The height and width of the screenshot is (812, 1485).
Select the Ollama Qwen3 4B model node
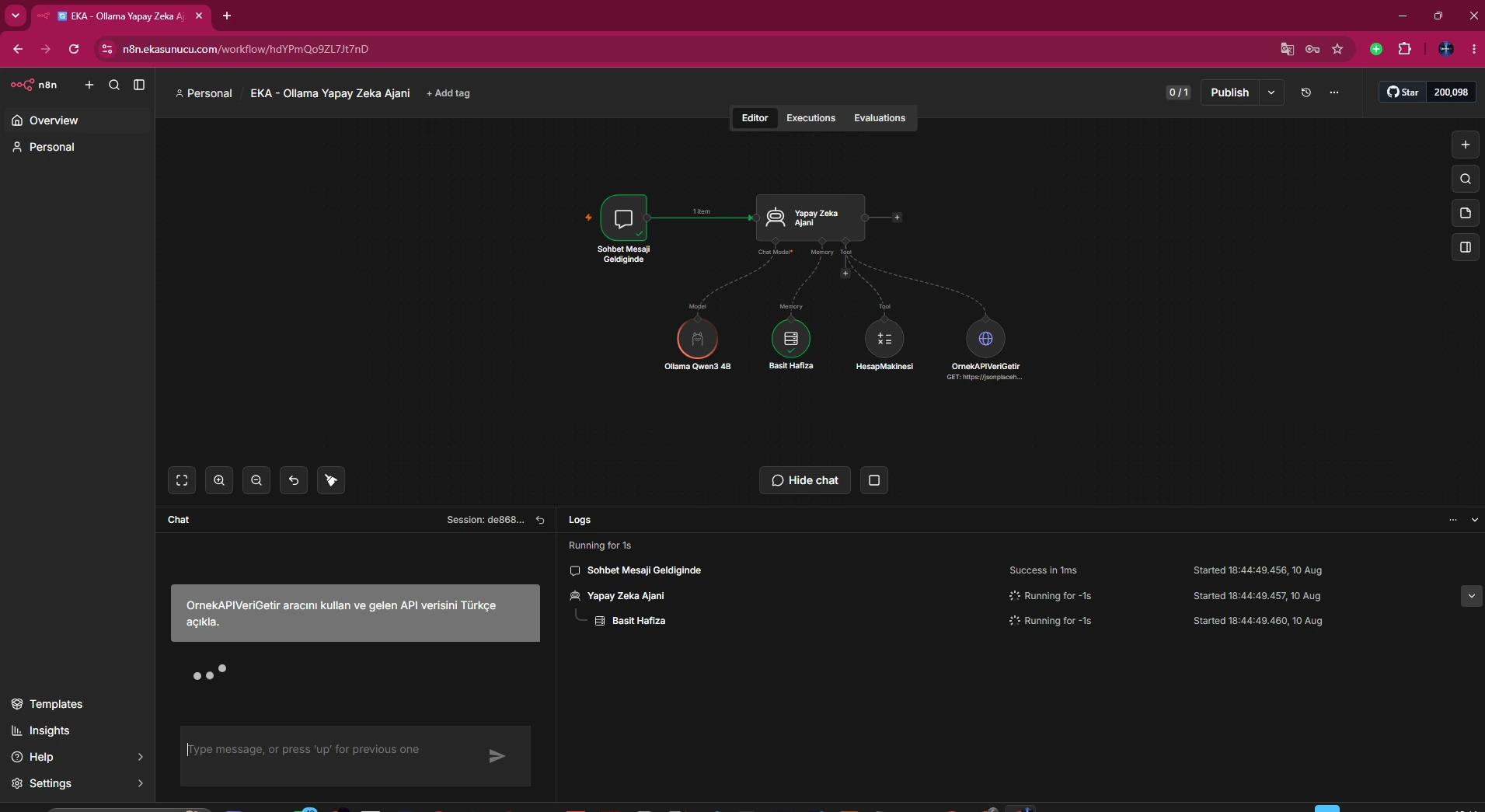tap(698, 339)
